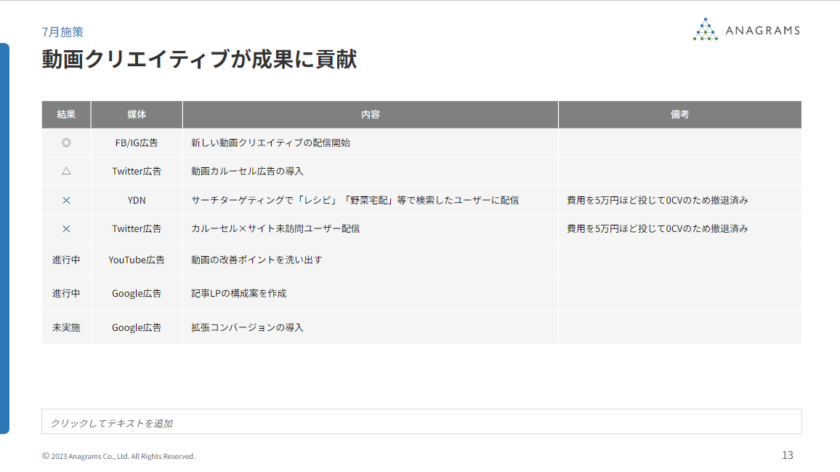The width and height of the screenshot is (840, 472).
Task: Click the × result mark in the YDN row
Action: [66, 200]
